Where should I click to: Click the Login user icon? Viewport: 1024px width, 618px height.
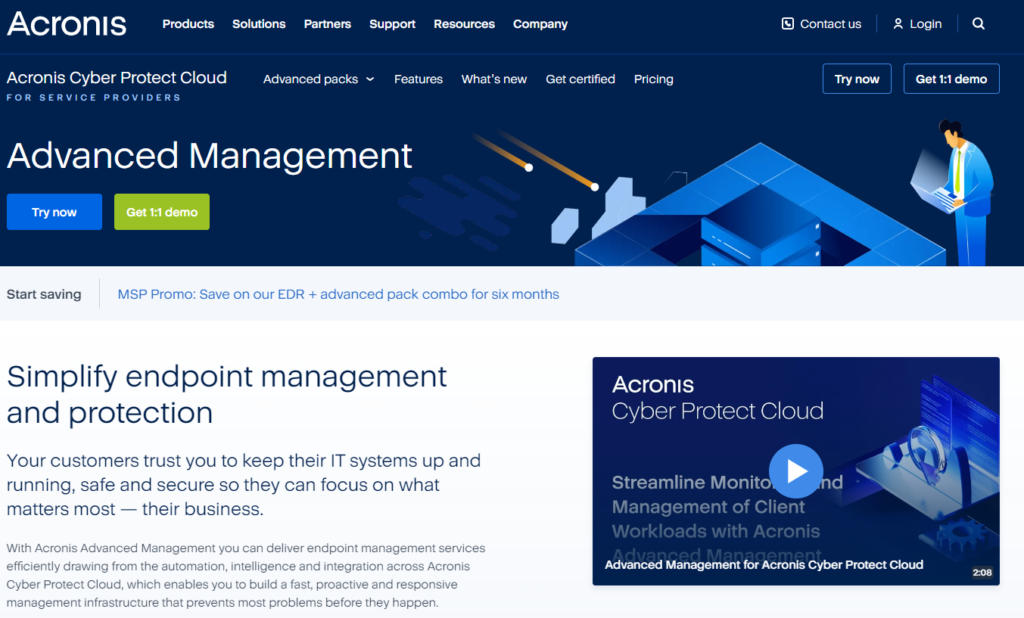pyautogui.click(x=898, y=24)
